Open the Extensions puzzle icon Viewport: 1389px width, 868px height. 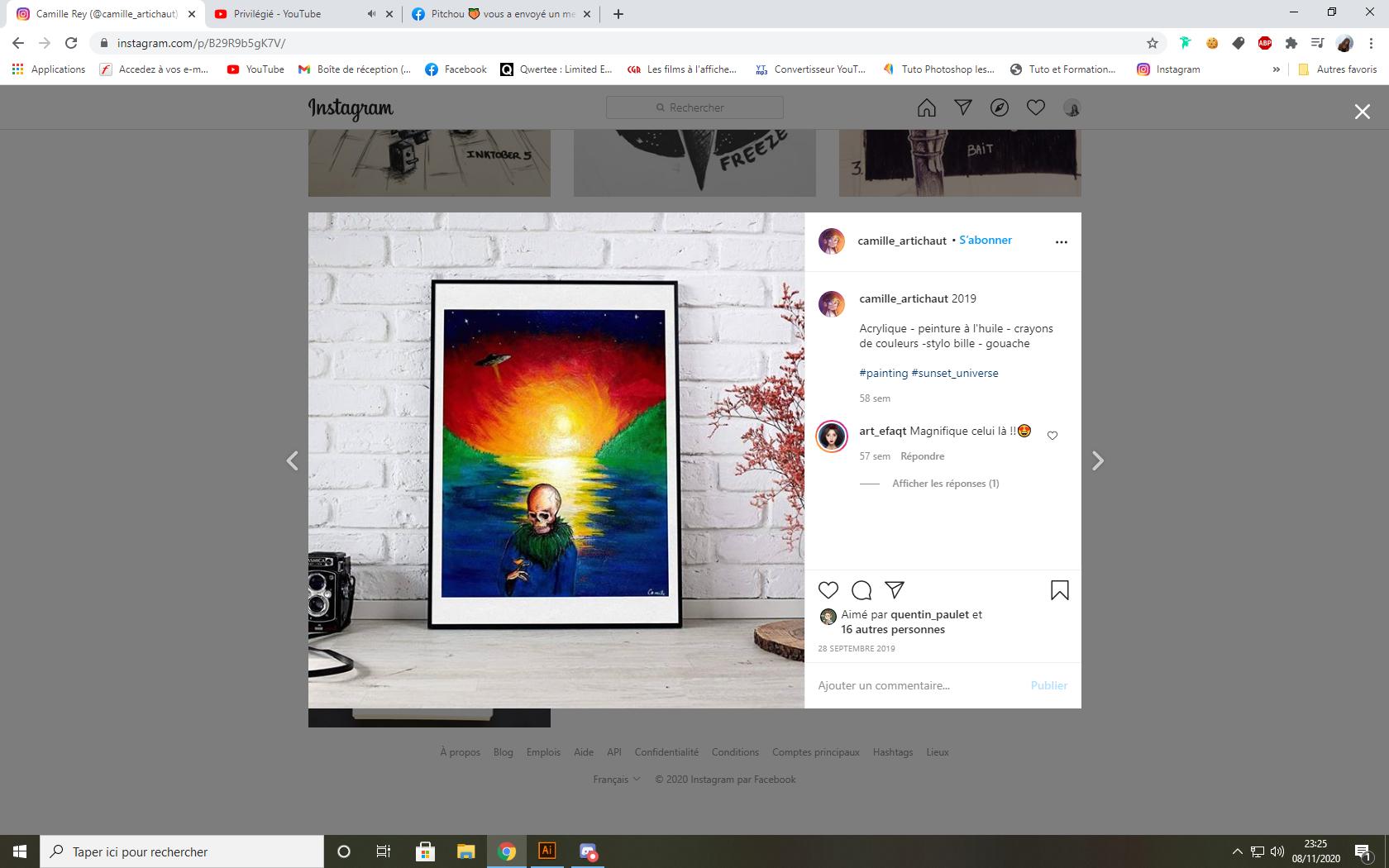pos(1291,43)
